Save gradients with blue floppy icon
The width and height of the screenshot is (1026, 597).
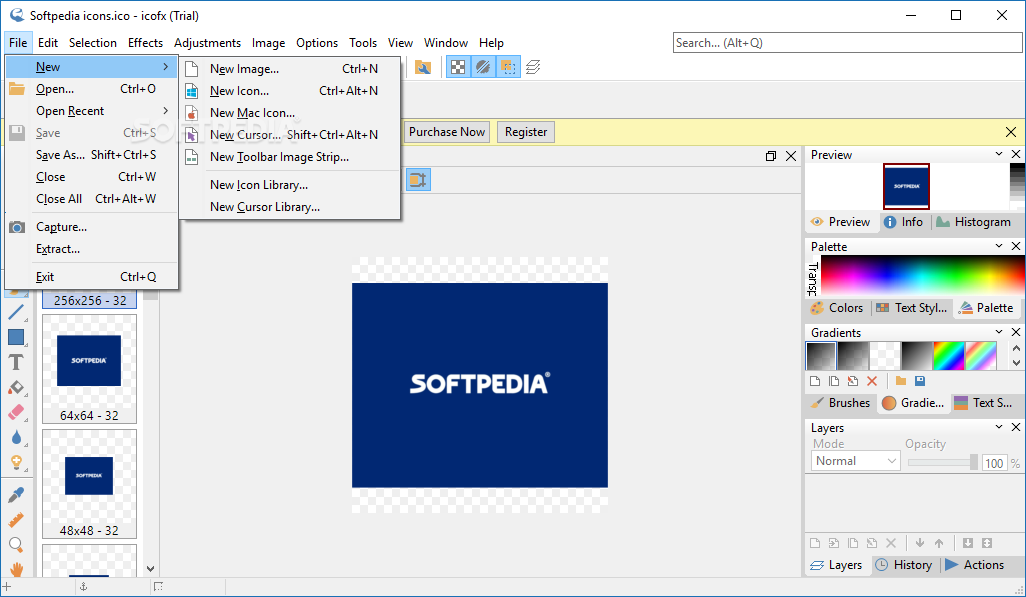pyautogui.click(x=920, y=381)
